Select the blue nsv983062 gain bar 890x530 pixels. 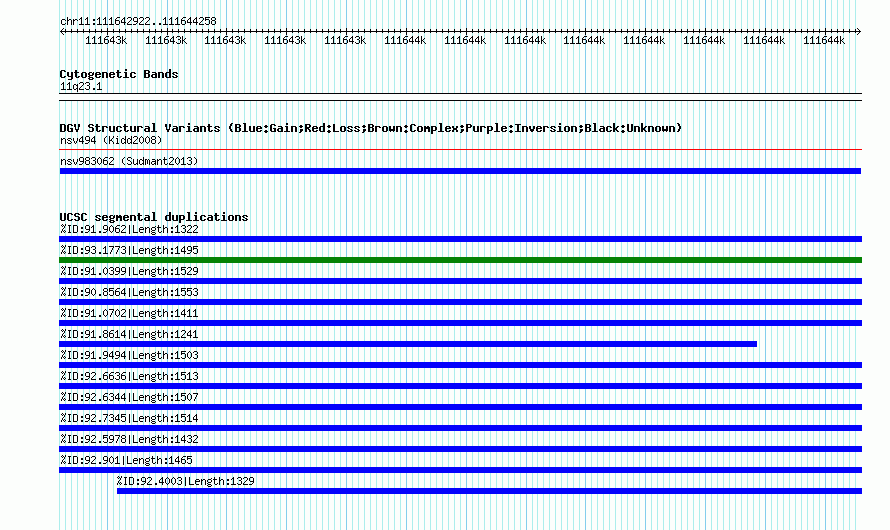point(460,171)
